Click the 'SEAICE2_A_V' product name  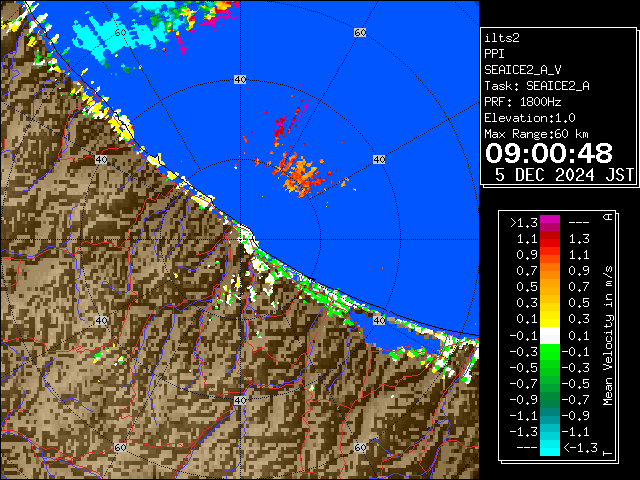tap(523, 70)
